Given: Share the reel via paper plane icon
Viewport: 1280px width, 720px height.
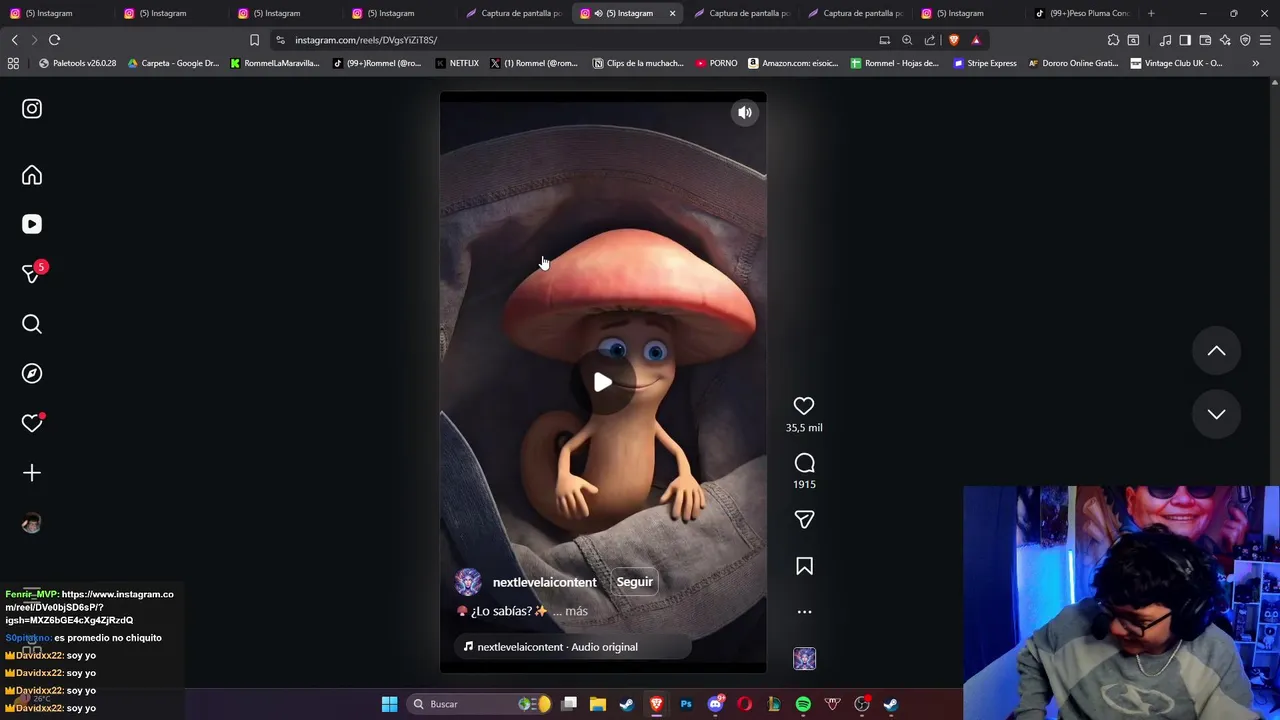Looking at the screenshot, I should click(804, 519).
